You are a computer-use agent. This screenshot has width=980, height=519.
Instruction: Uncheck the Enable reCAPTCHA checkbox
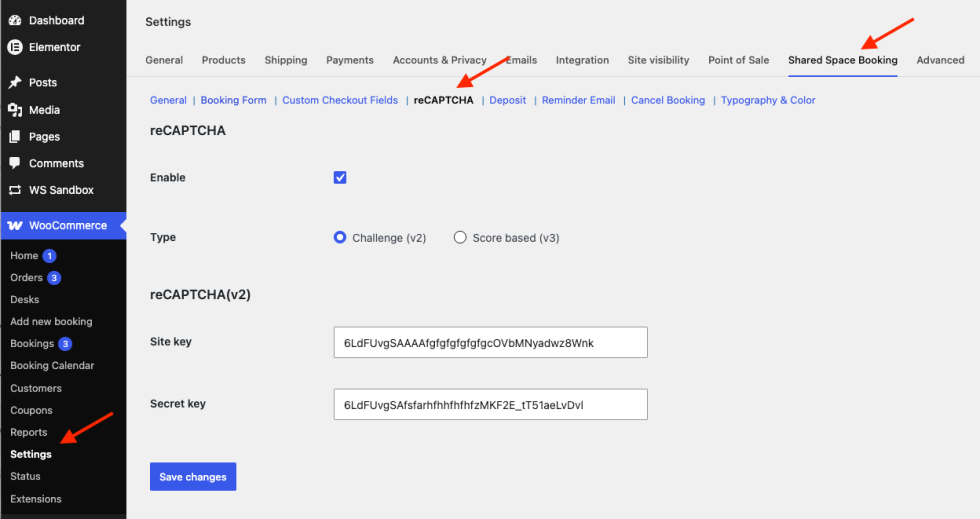click(340, 178)
